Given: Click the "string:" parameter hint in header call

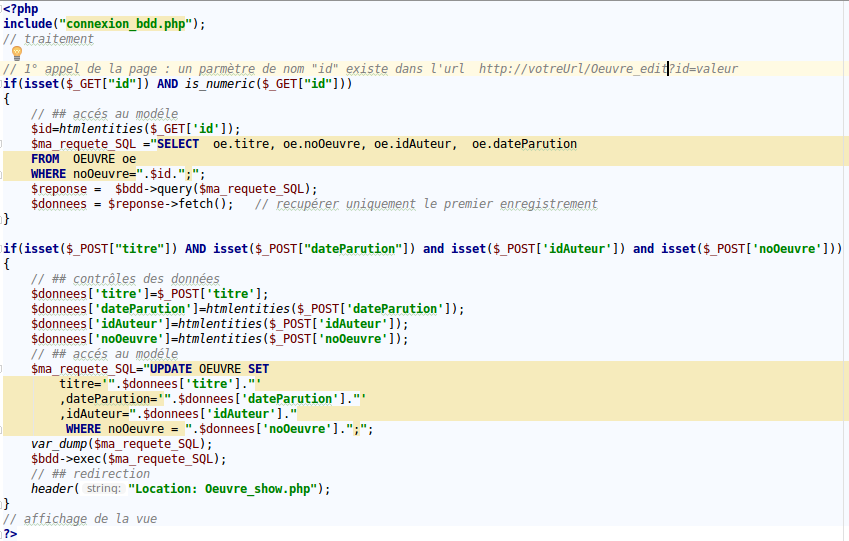Looking at the screenshot, I should click(x=102, y=489).
